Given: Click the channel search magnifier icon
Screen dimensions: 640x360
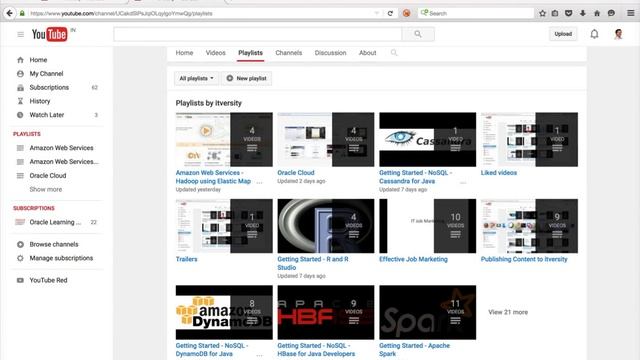Looking at the screenshot, I should tap(394, 53).
